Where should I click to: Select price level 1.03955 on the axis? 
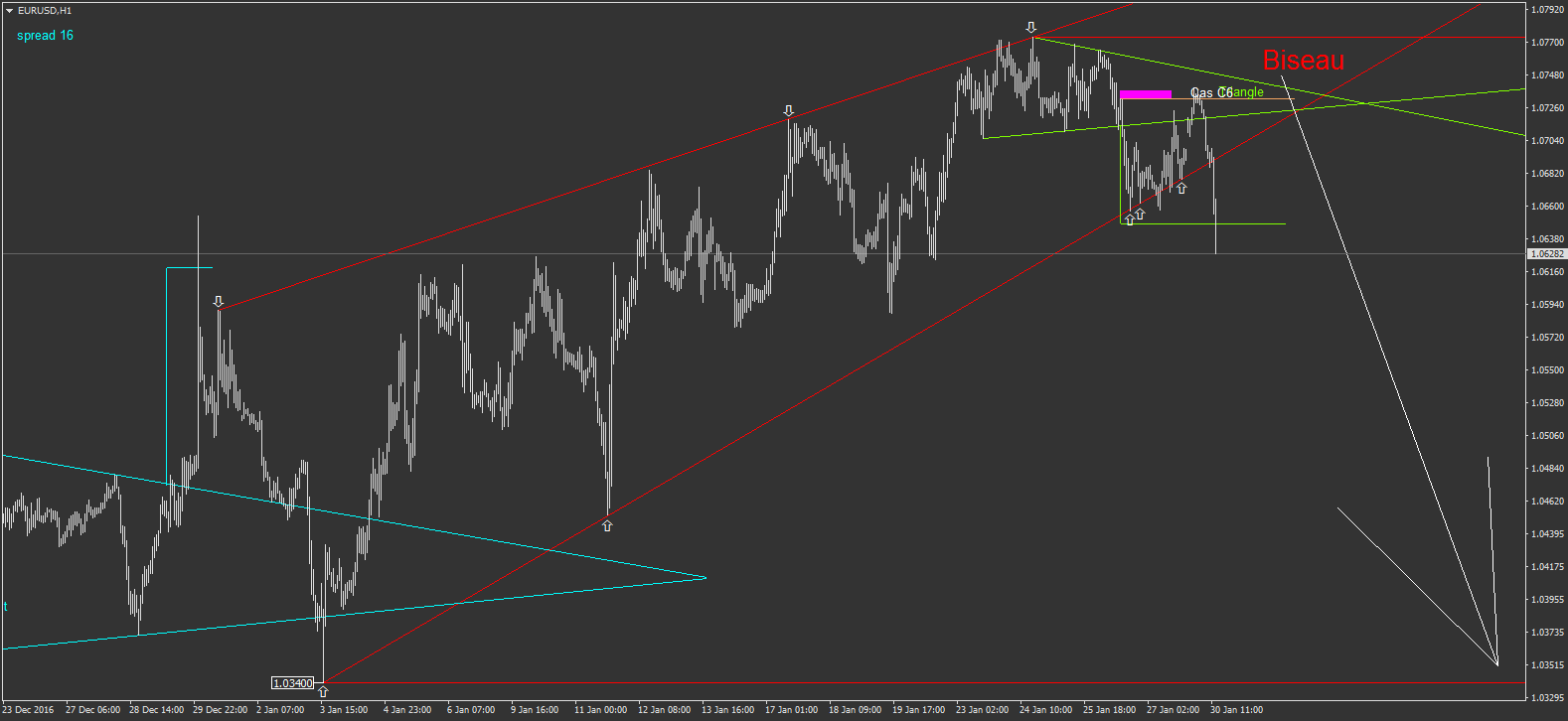[x=1549, y=600]
